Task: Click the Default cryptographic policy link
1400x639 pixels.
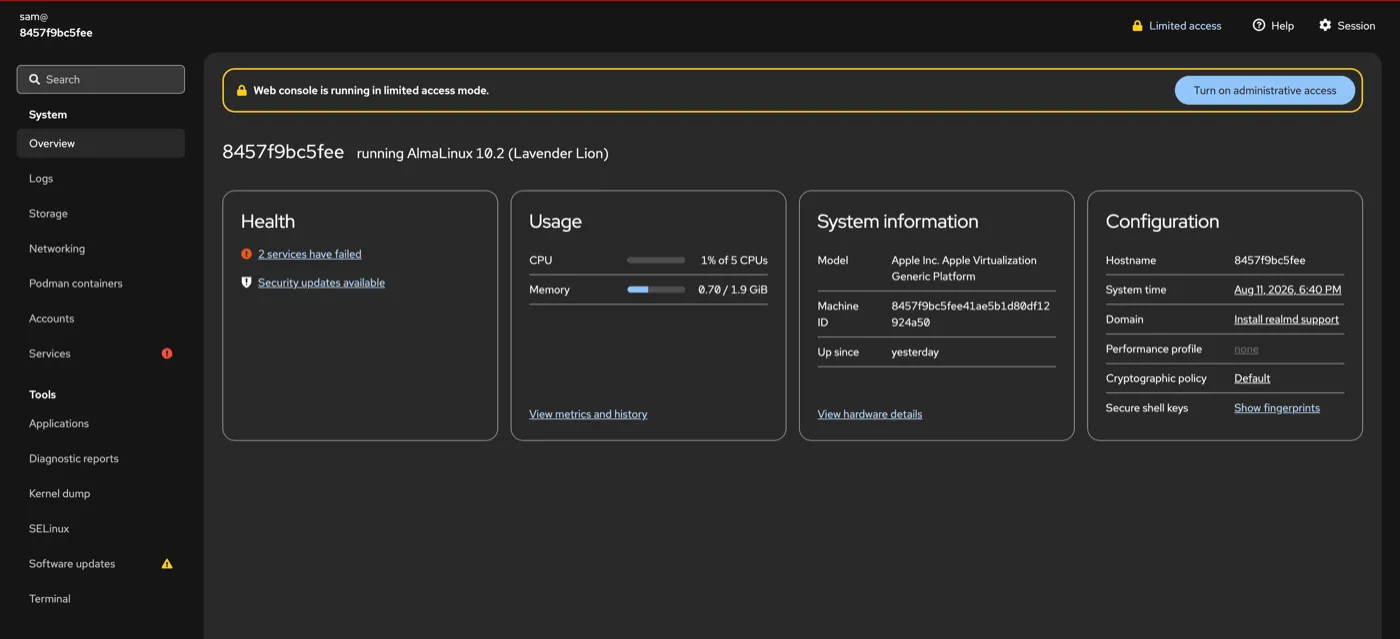Action: pos(1252,378)
